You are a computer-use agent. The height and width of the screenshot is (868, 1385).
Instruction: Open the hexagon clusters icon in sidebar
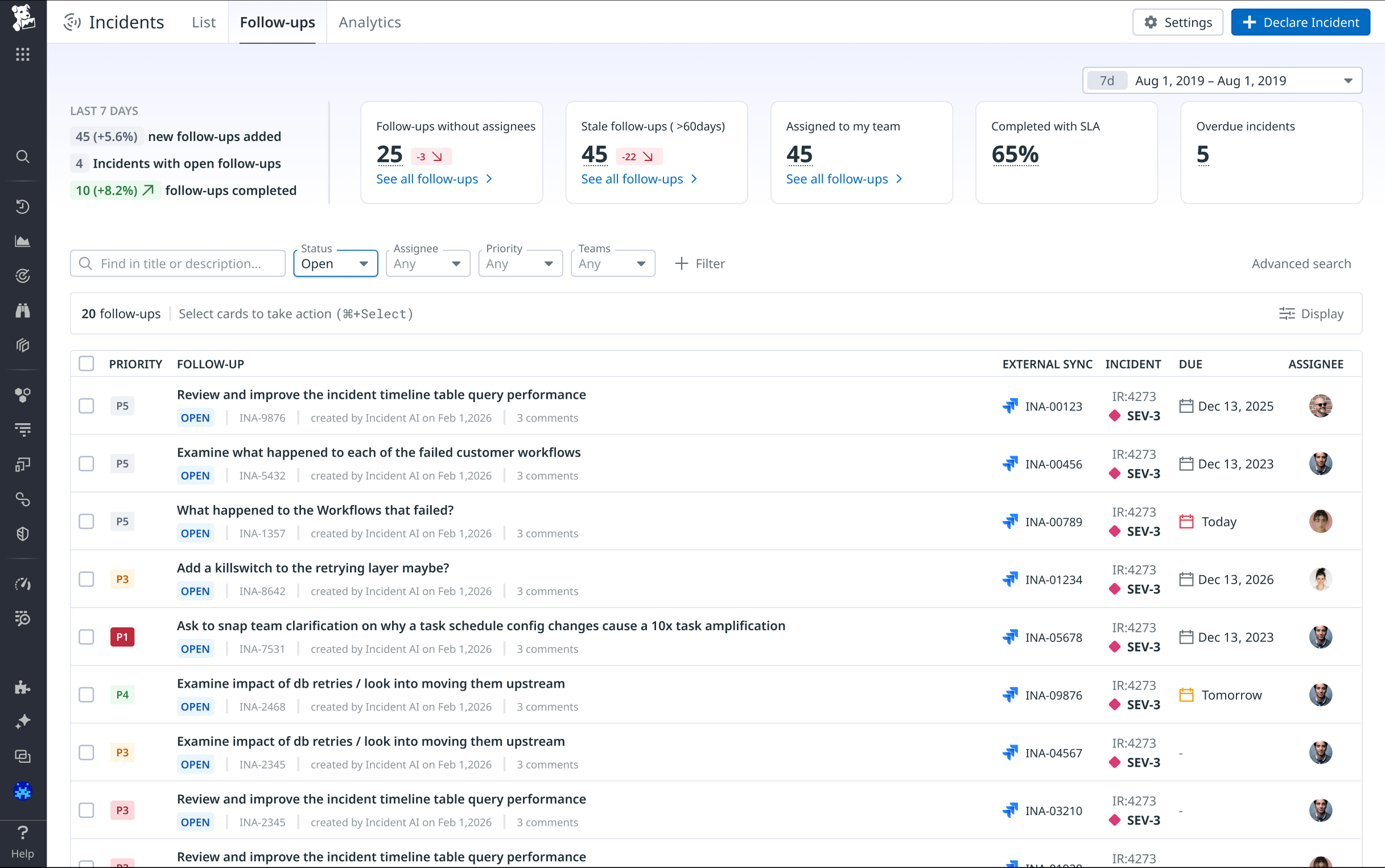23,395
